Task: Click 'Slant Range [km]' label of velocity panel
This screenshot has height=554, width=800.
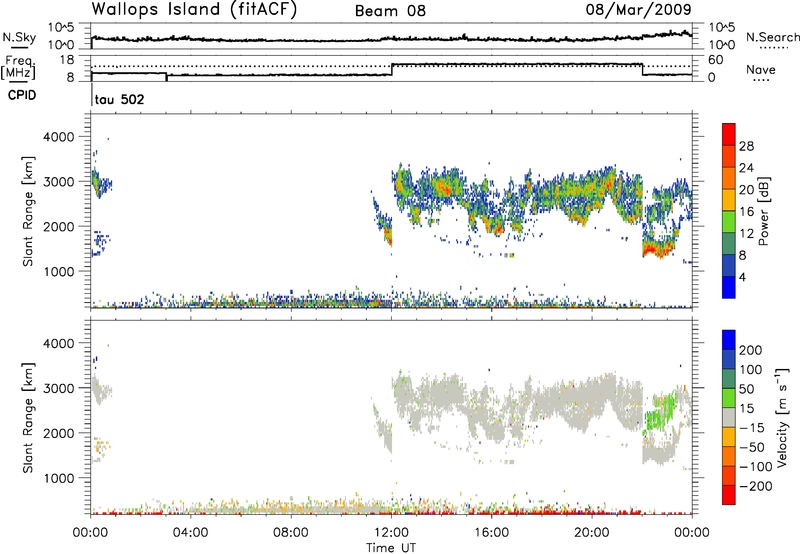Action: click(28, 418)
